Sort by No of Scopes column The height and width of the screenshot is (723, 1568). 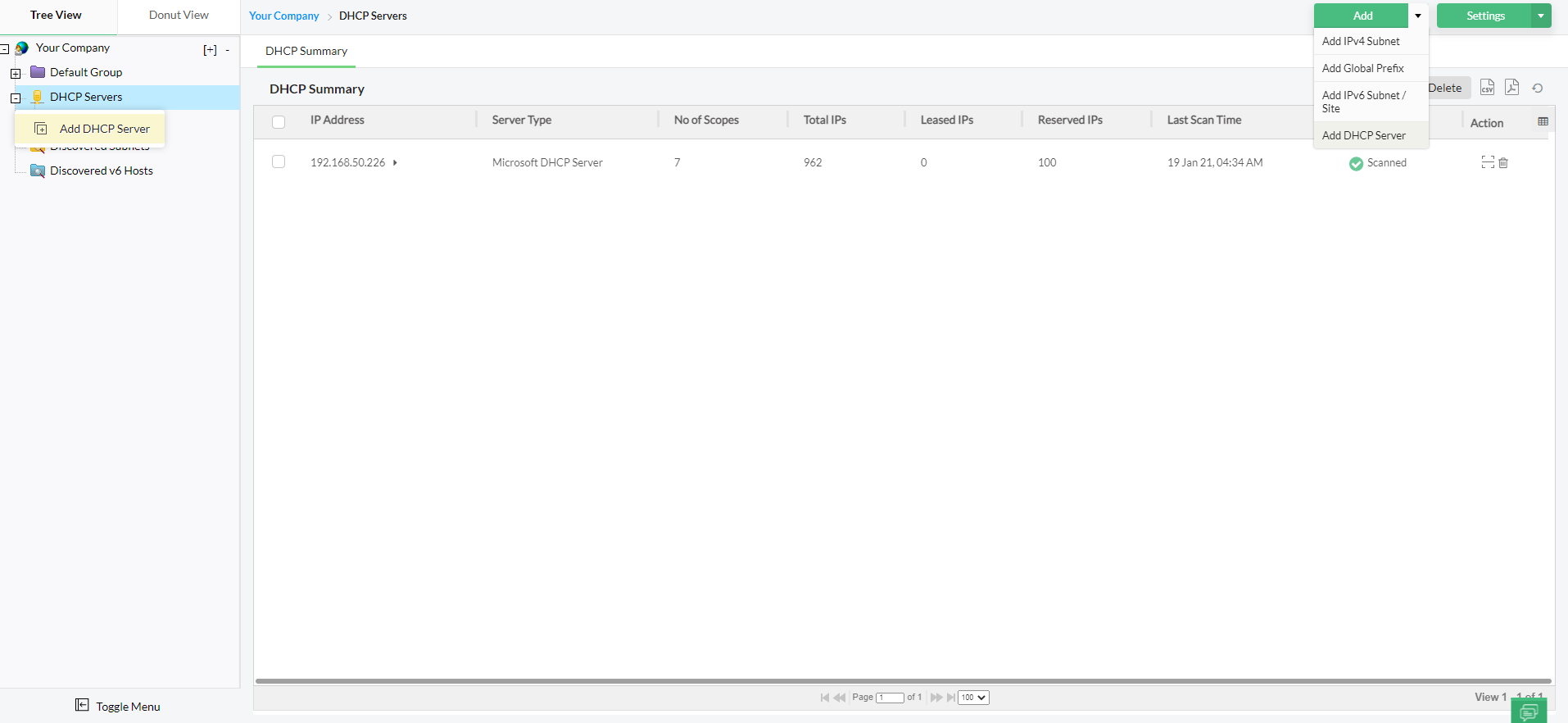(x=706, y=120)
